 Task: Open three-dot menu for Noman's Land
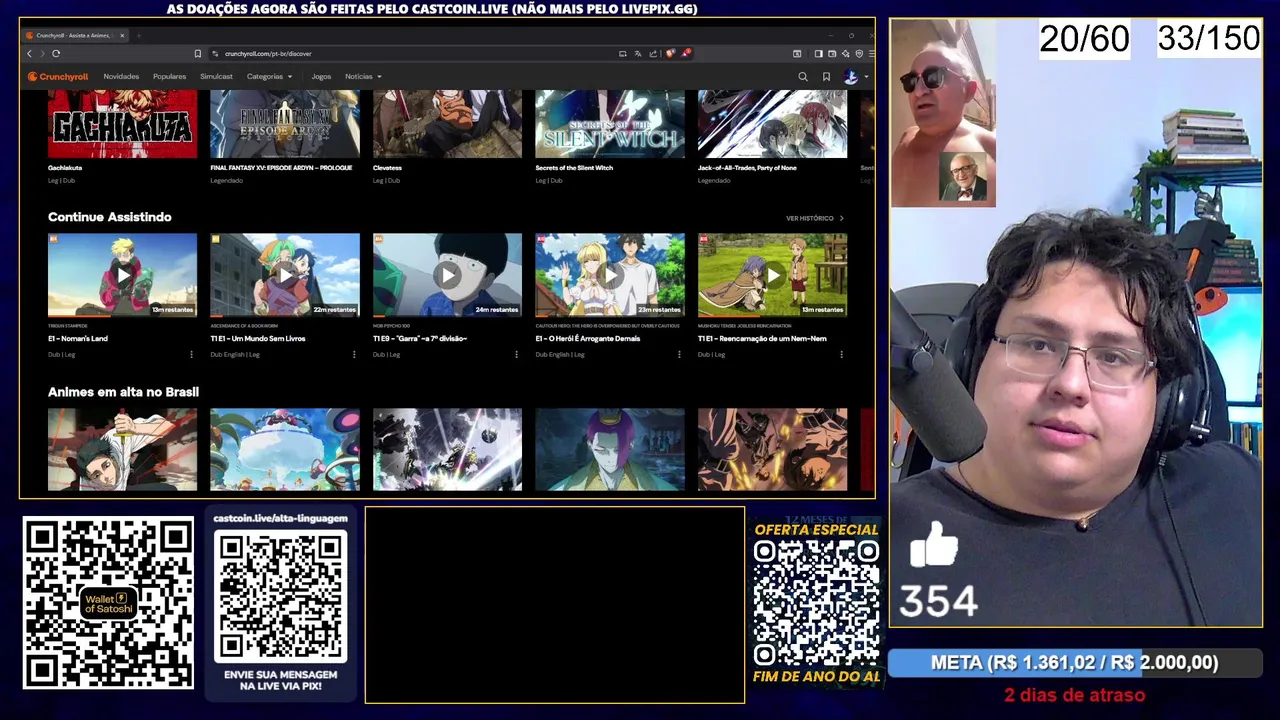click(191, 354)
